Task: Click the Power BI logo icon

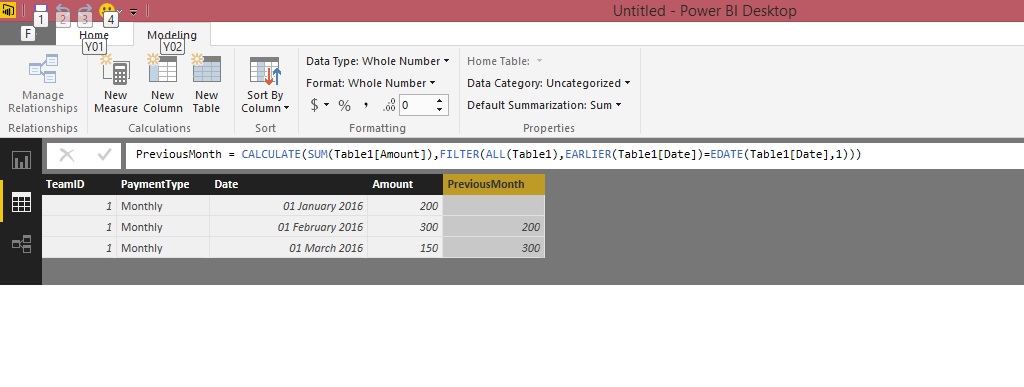Action: [8, 10]
